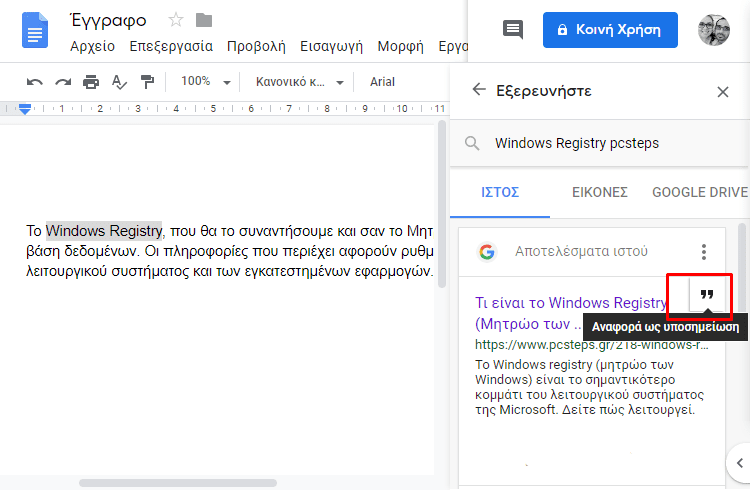Undo the last action
The image size is (750, 490).
click(34, 82)
